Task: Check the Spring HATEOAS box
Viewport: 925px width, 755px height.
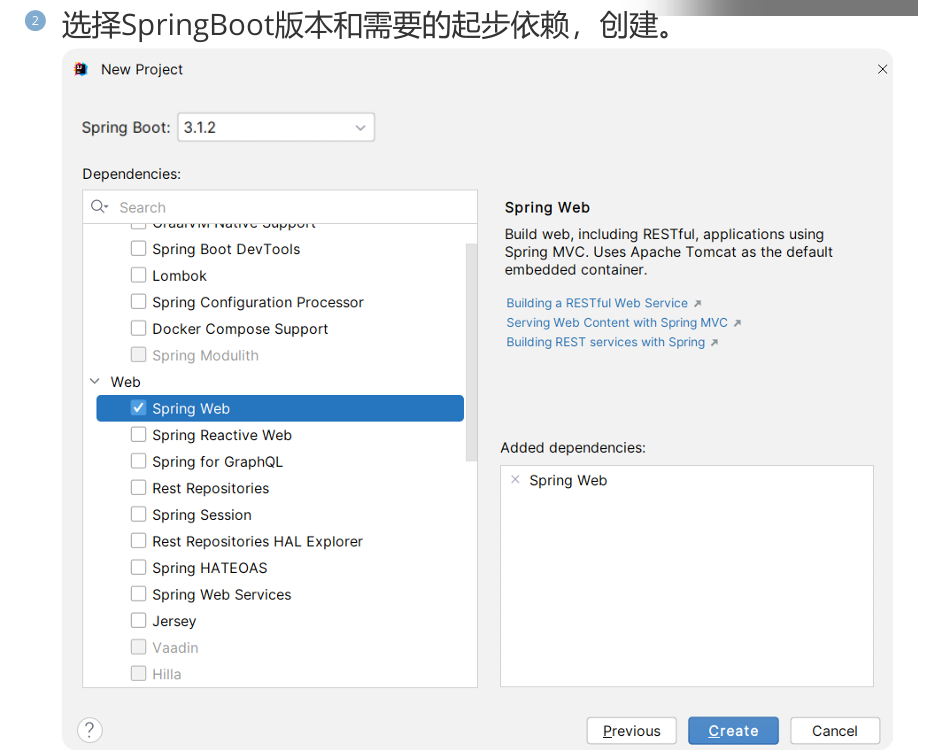Action: pos(138,567)
